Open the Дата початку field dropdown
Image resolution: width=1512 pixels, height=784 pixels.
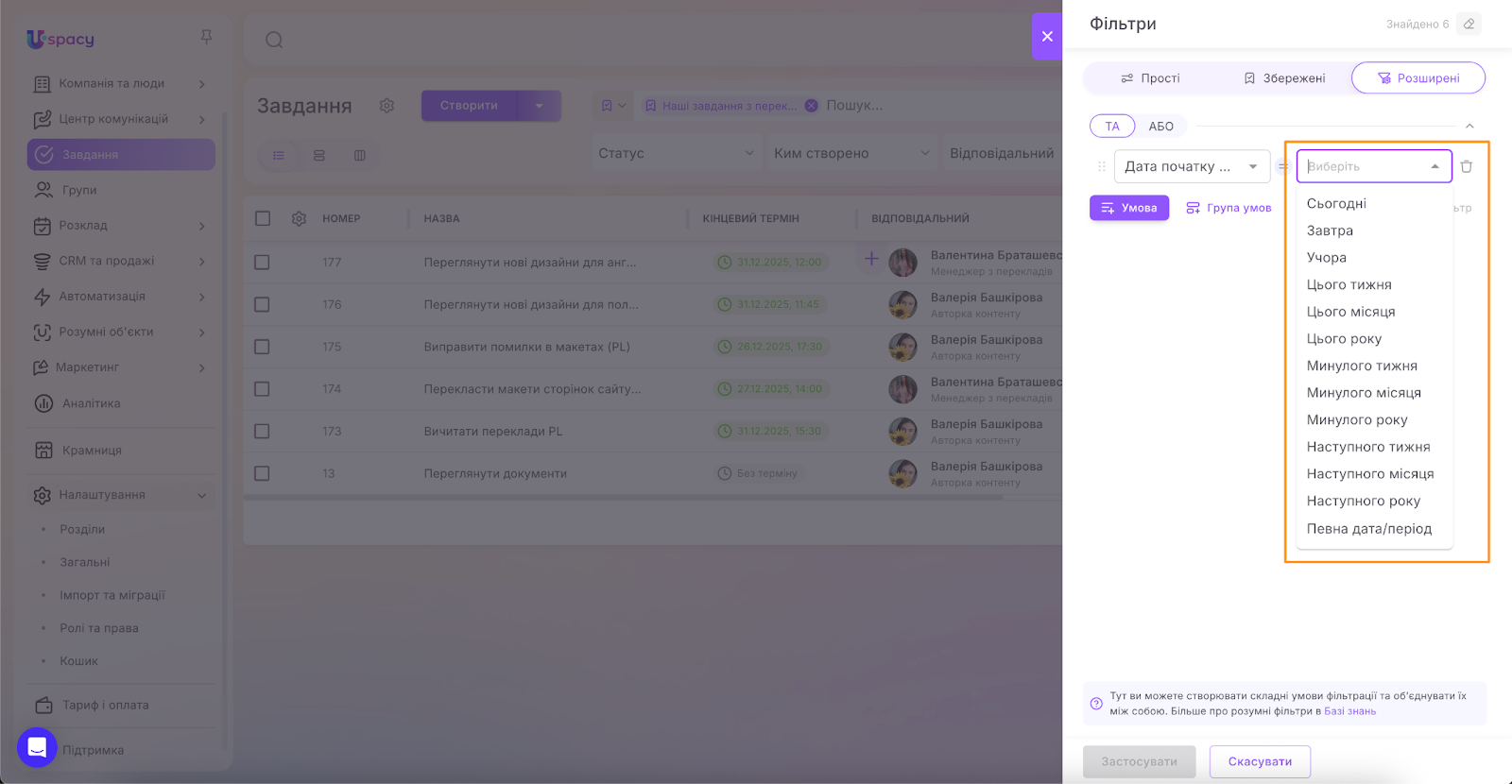click(x=1191, y=166)
